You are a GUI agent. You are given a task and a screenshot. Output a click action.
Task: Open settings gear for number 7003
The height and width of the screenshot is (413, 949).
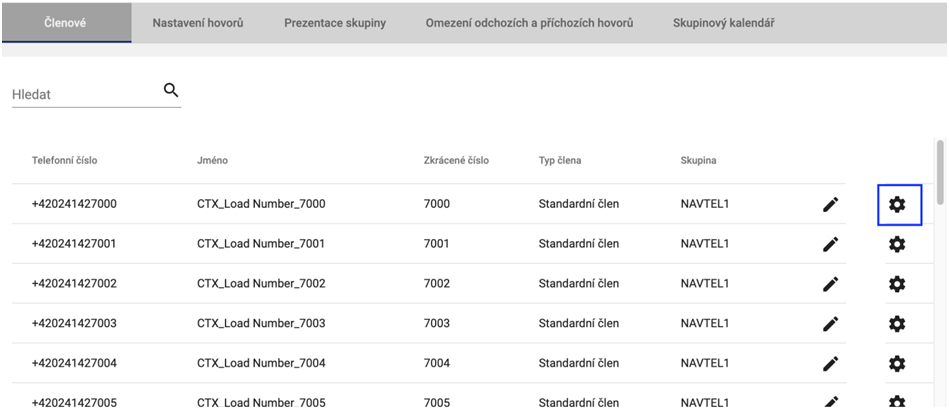(x=897, y=324)
